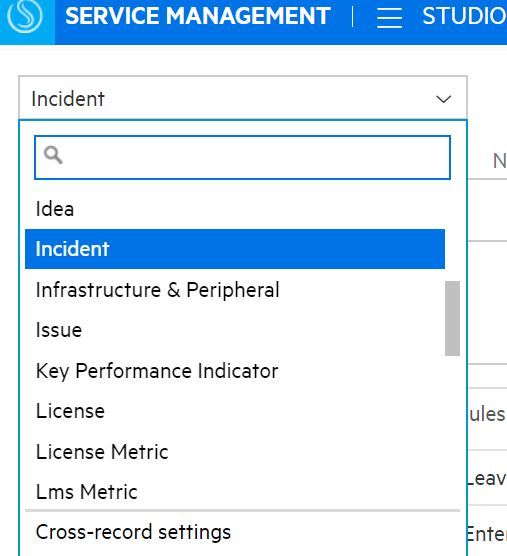
Task: Open the hamburger navigation menu
Action: coord(389,18)
